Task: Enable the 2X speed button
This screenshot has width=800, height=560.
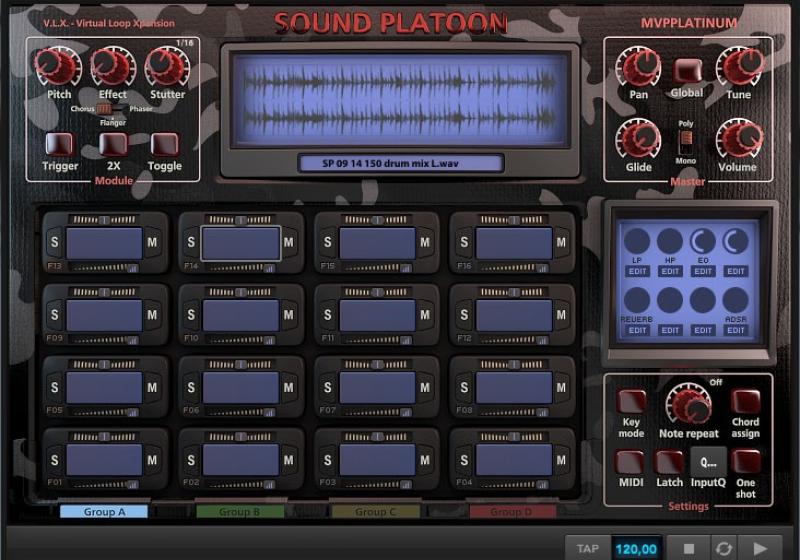Action: (x=112, y=145)
